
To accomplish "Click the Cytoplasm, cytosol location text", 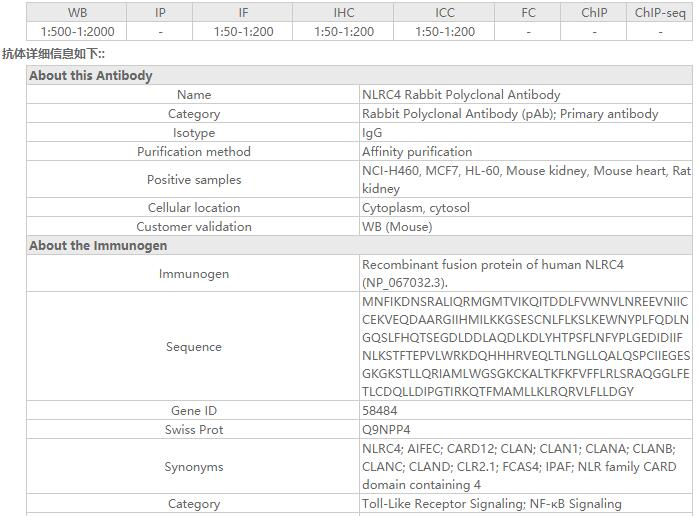I will point(416,208).
